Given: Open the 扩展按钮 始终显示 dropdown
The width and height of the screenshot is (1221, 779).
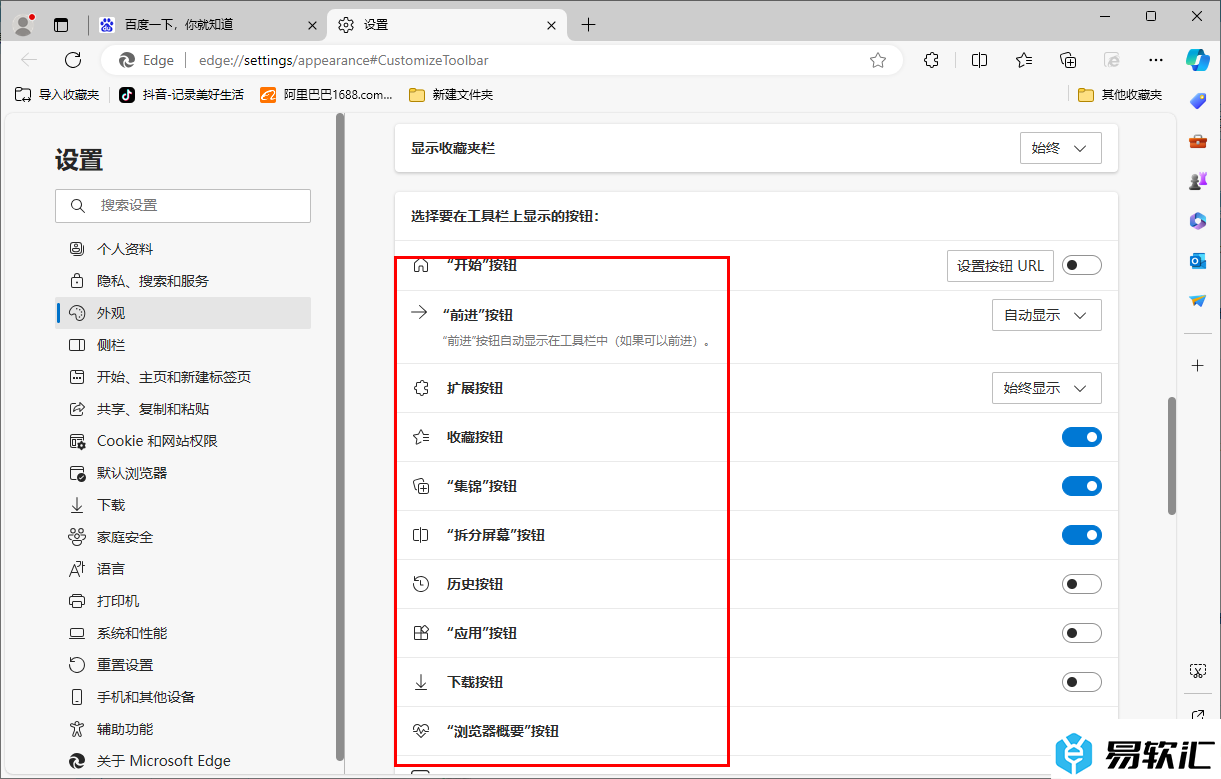Looking at the screenshot, I should [x=1047, y=388].
